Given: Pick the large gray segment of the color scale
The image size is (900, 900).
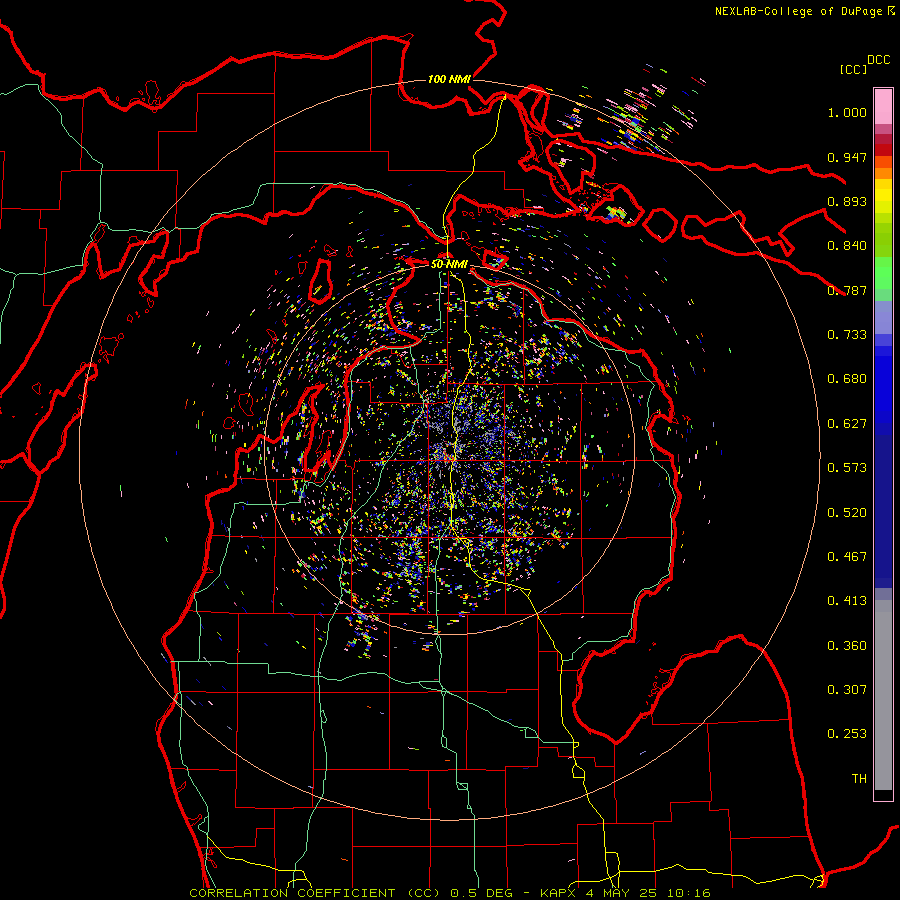Looking at the screenshot, I should [883, 700].
